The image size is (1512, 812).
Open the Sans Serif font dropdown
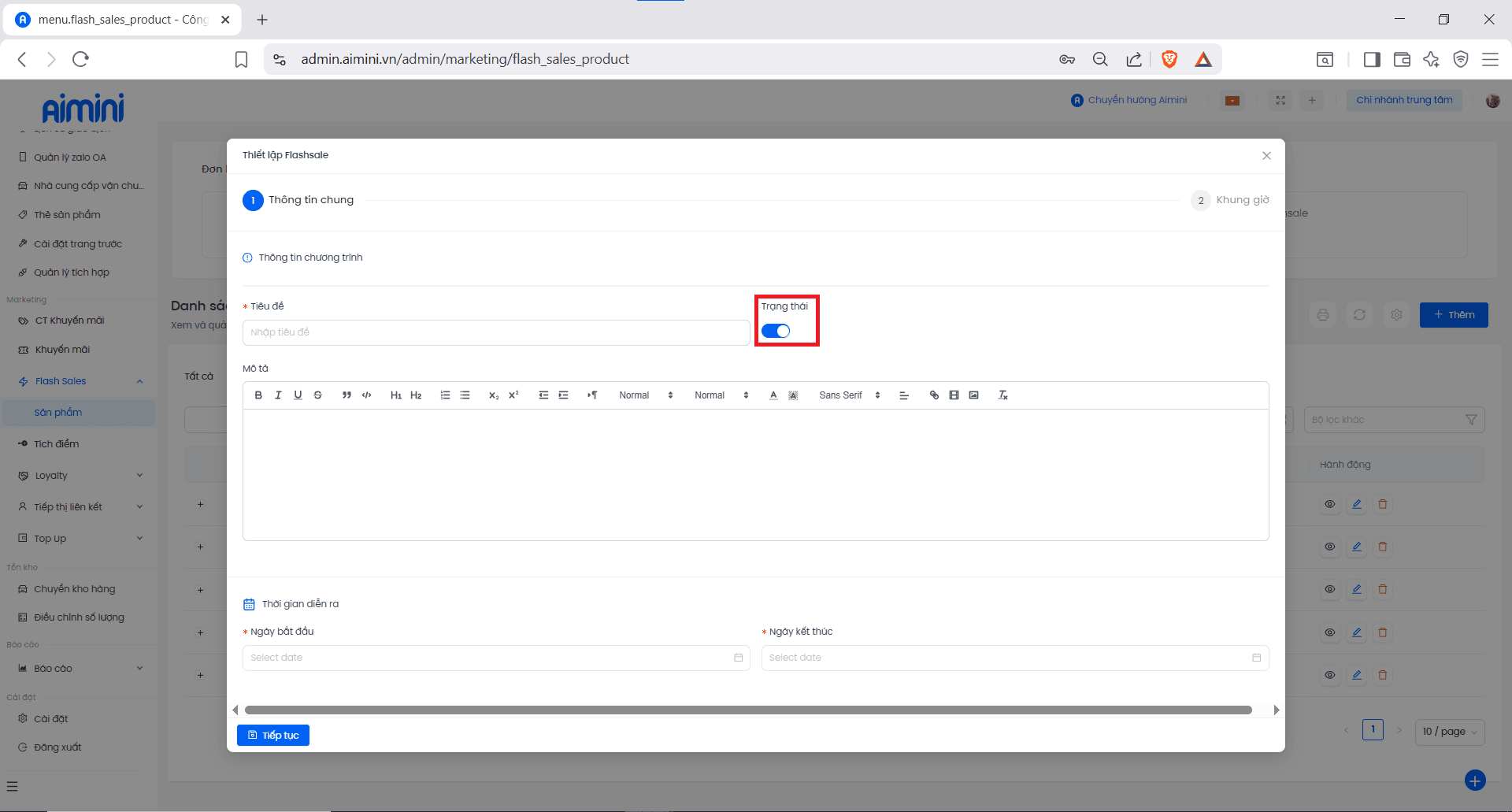point(849,395)
